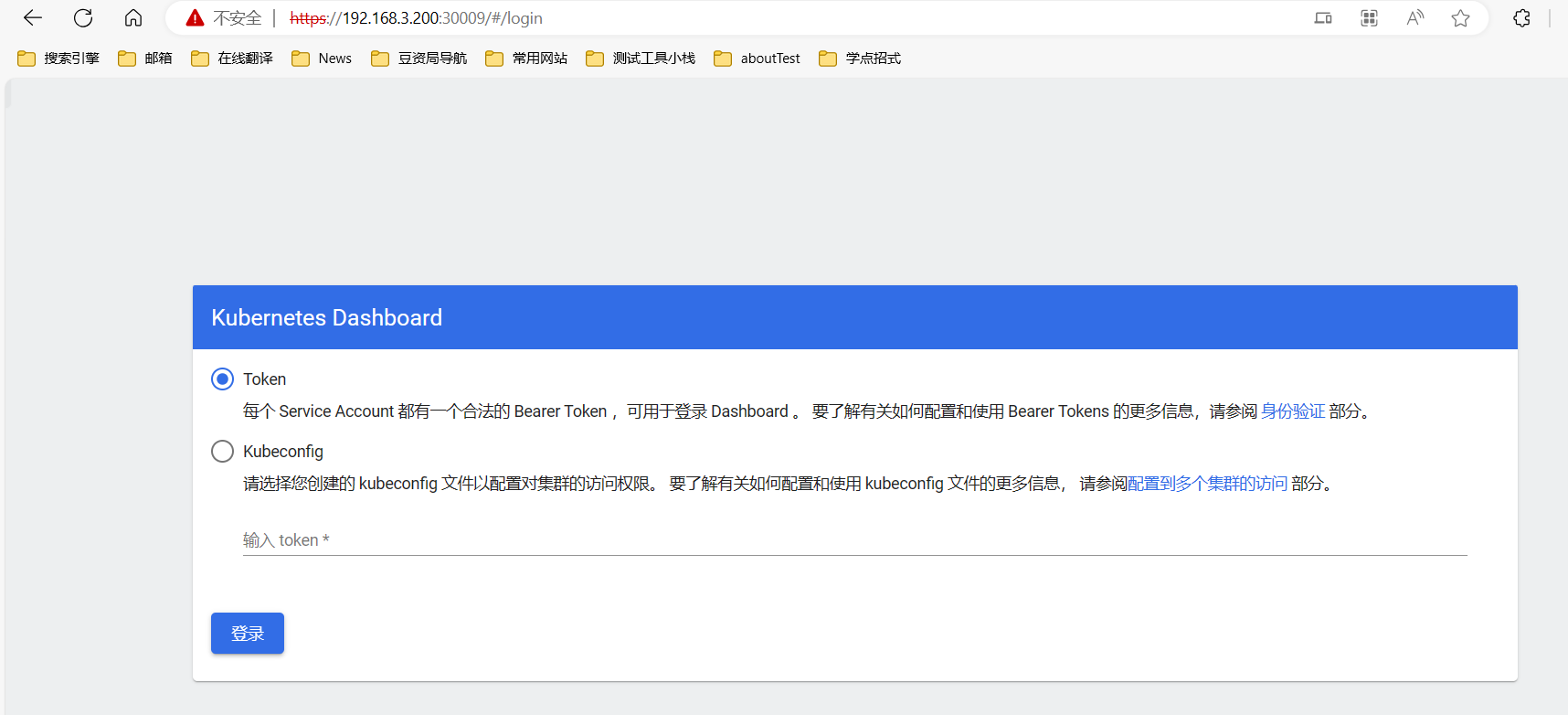The height and width of the screenshot is (715, 1568).
Task: Open the 配置到多个集群的访问 link
Action: point(1208,484)
